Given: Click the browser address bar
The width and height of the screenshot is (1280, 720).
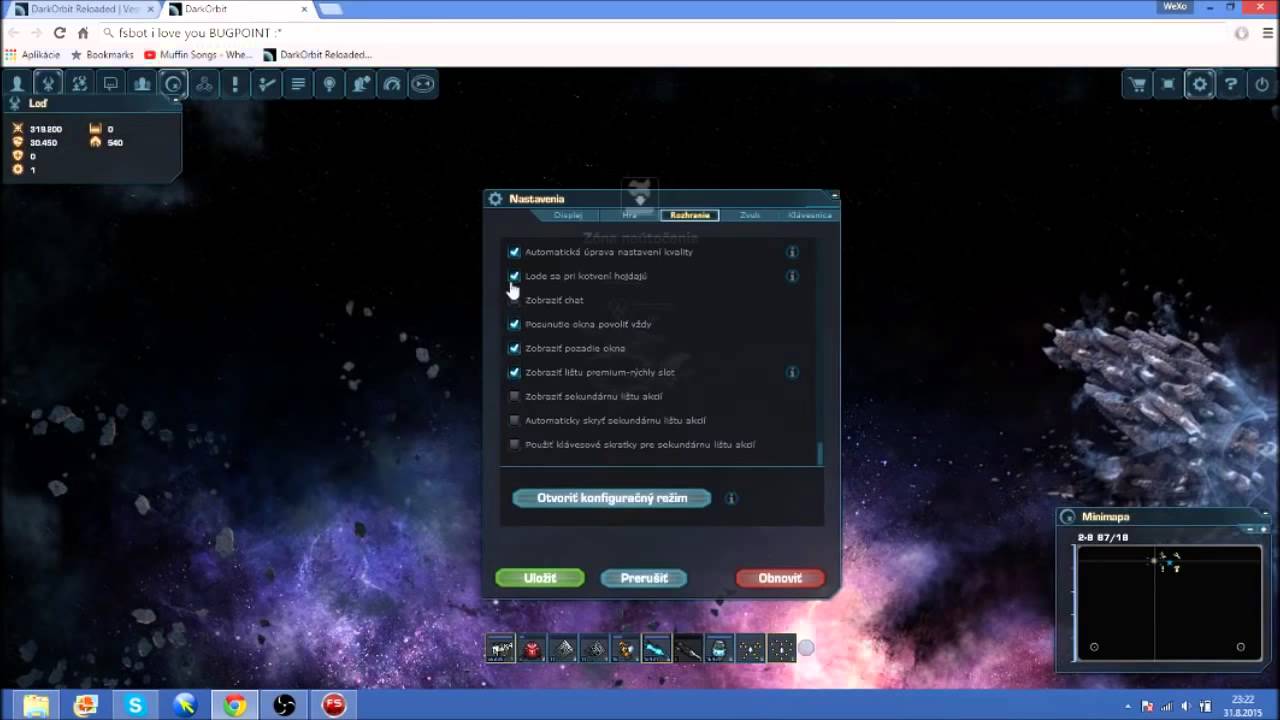Looking at the screenshot, I should click(x=660, y=33).
